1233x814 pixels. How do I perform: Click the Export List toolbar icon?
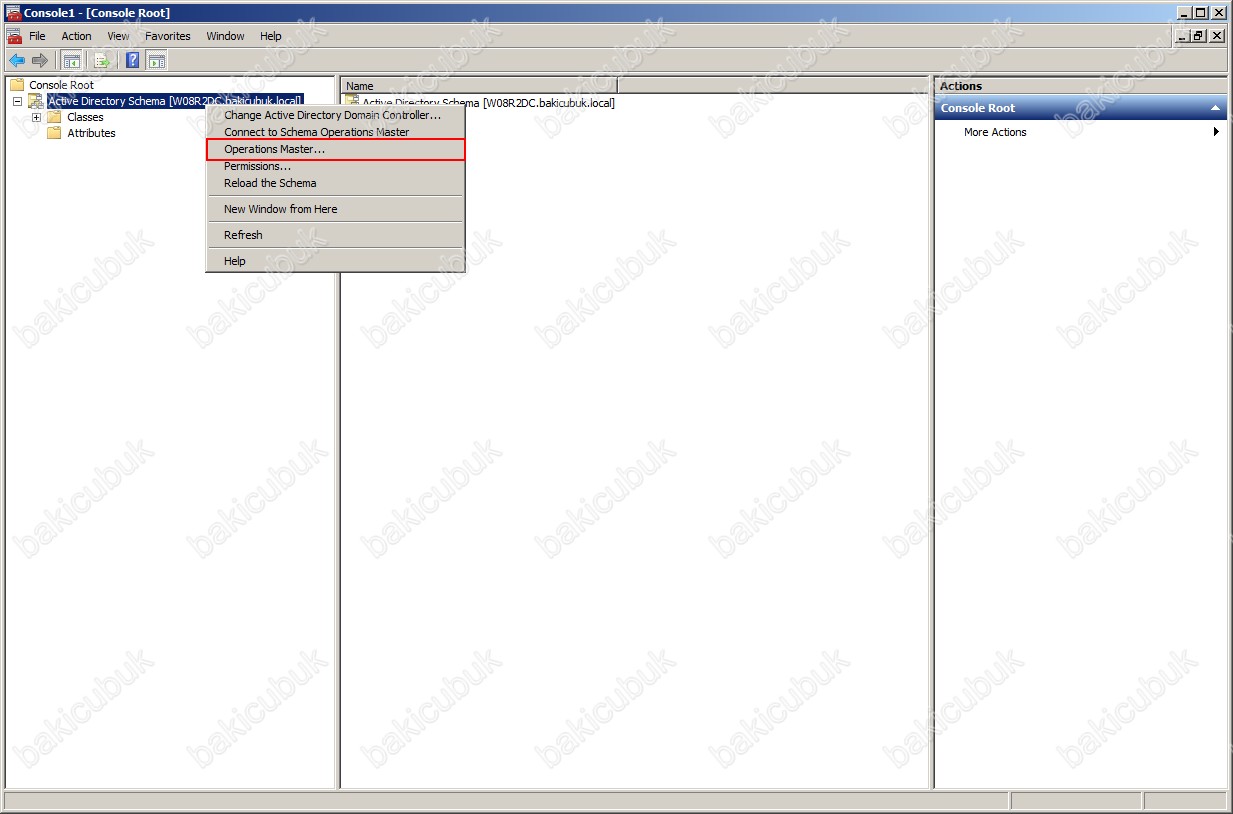[102, 60]
